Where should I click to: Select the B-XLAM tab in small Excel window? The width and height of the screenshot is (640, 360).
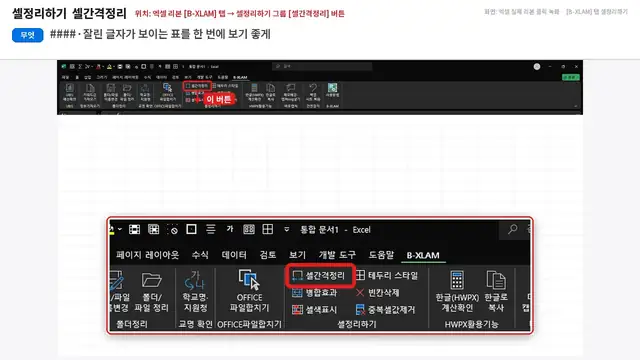click(240, 77)
